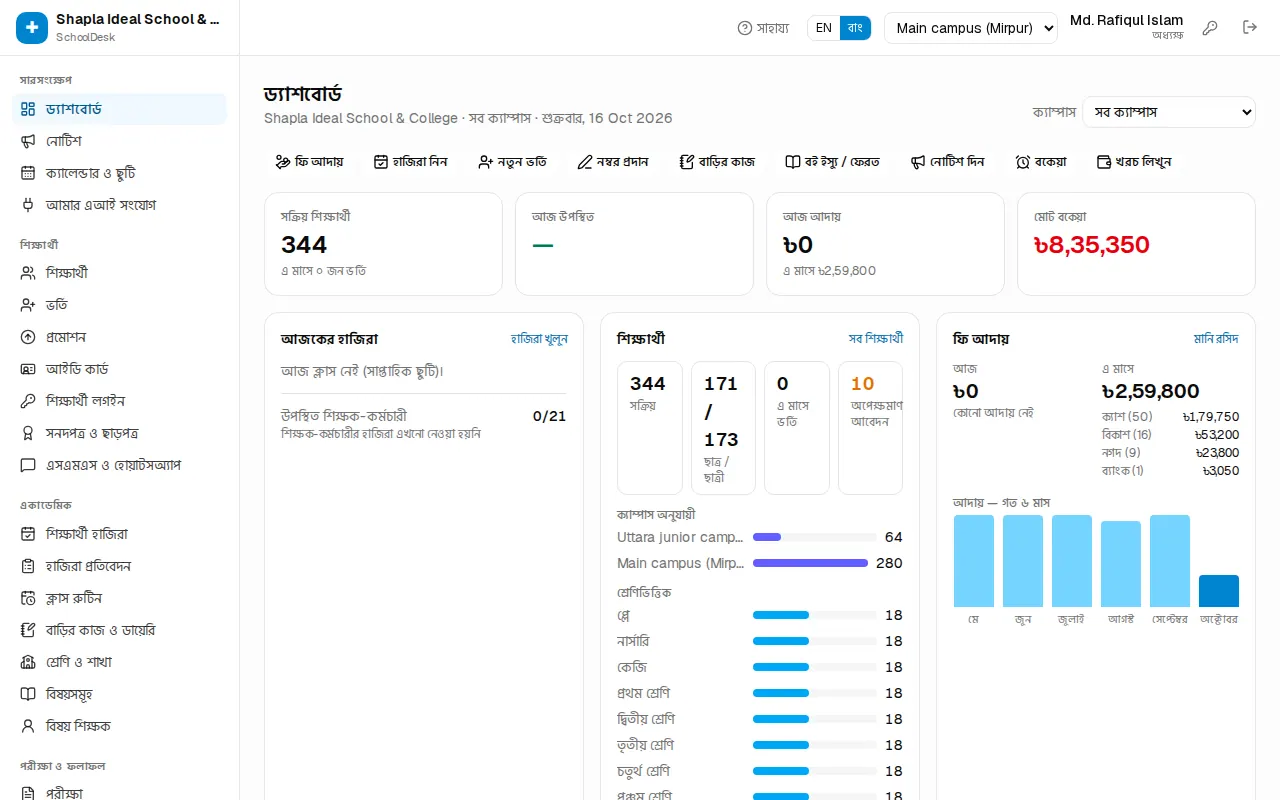Expand the সব ক্যাম্পাস campus filter

tap(1169, 112)
